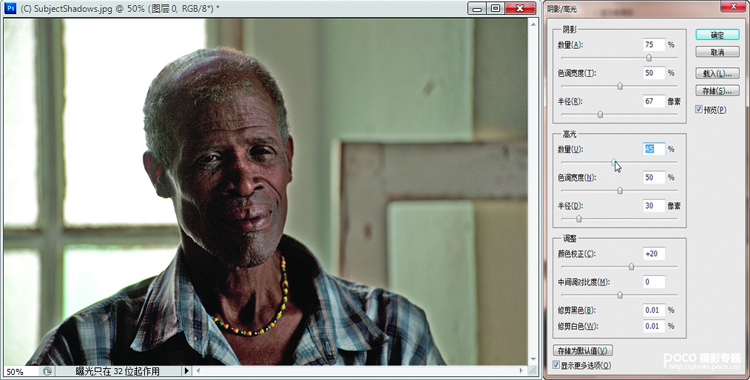Click the Highlights radius field showing 30
Viewport: 750px width, 380px height.
[654, 205]
